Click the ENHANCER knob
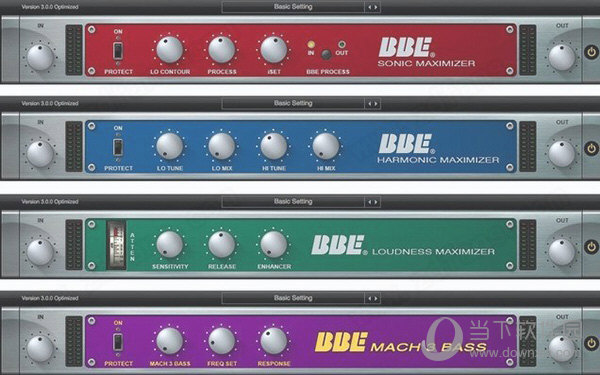 (x=274, y=245)
